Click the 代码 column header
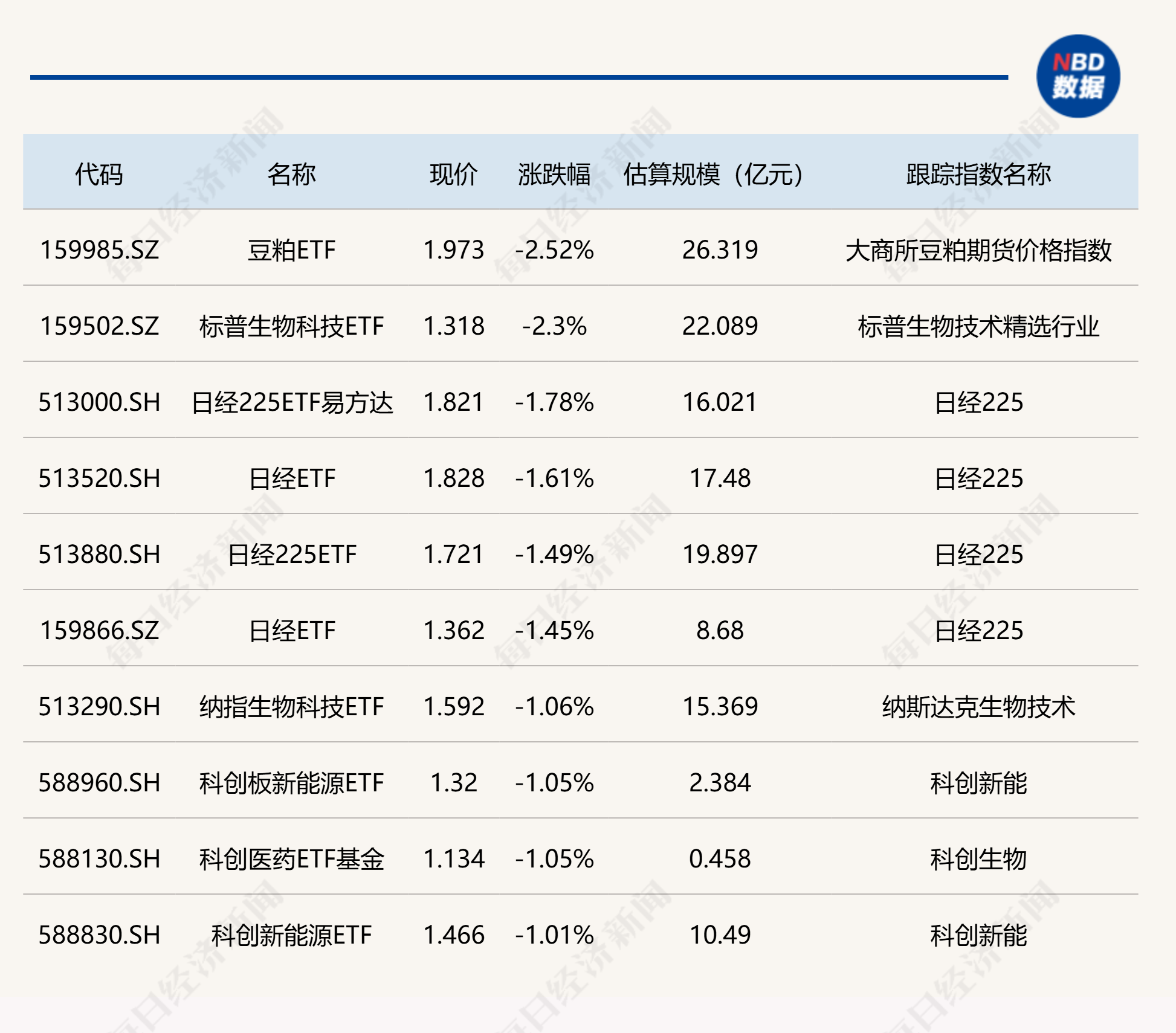The width and height of the screenshot is (1176, 1033). click(x=99, y=174)
